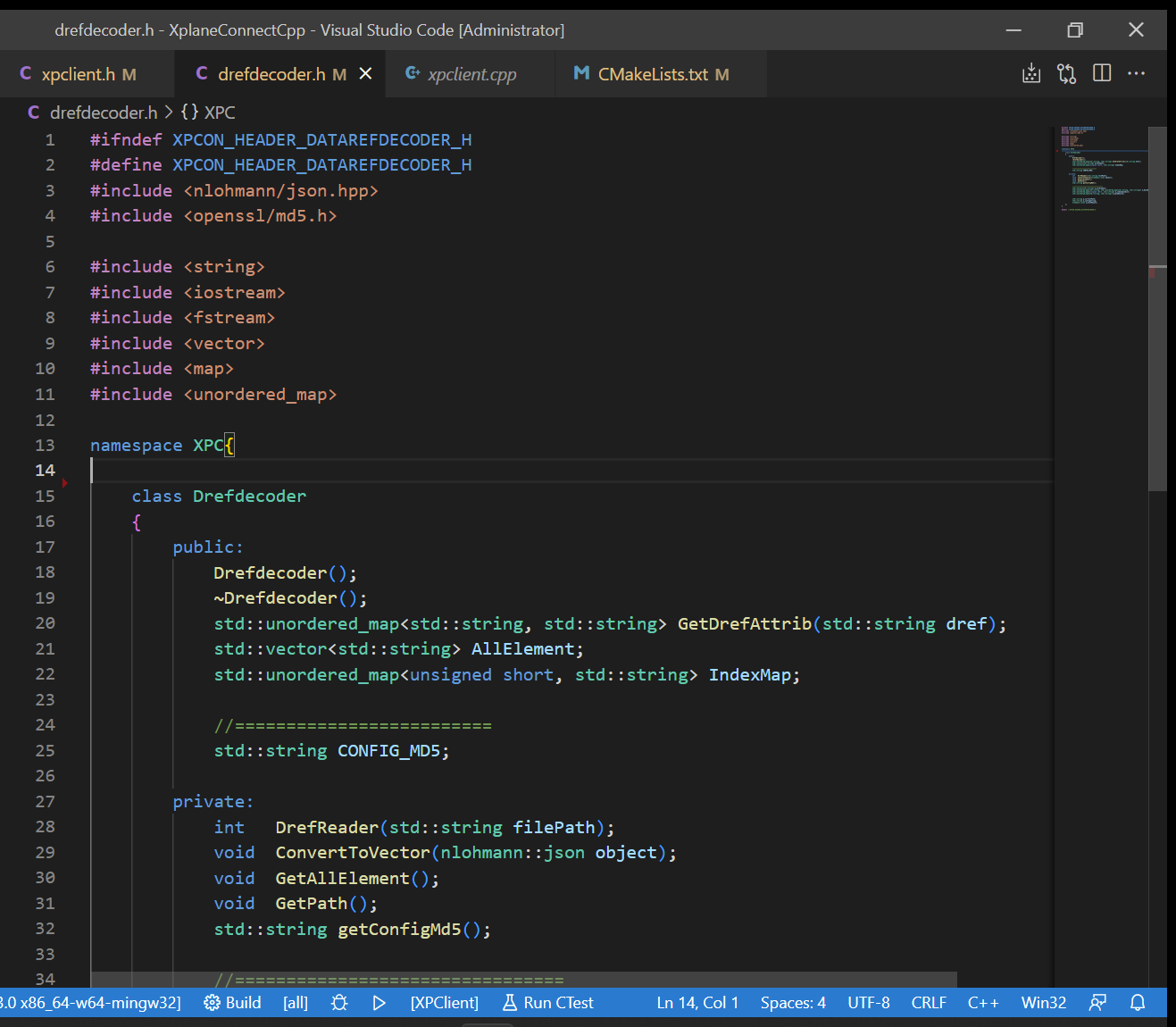Click the install/export icon in editor toolbar
The image size is (1176, 1027).
click(x=1030, y=73)
